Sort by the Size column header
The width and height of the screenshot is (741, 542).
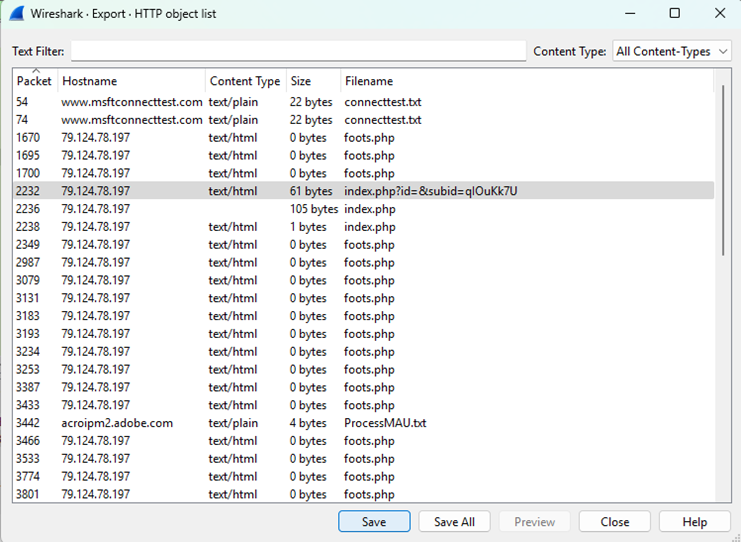tap(313, 81)
